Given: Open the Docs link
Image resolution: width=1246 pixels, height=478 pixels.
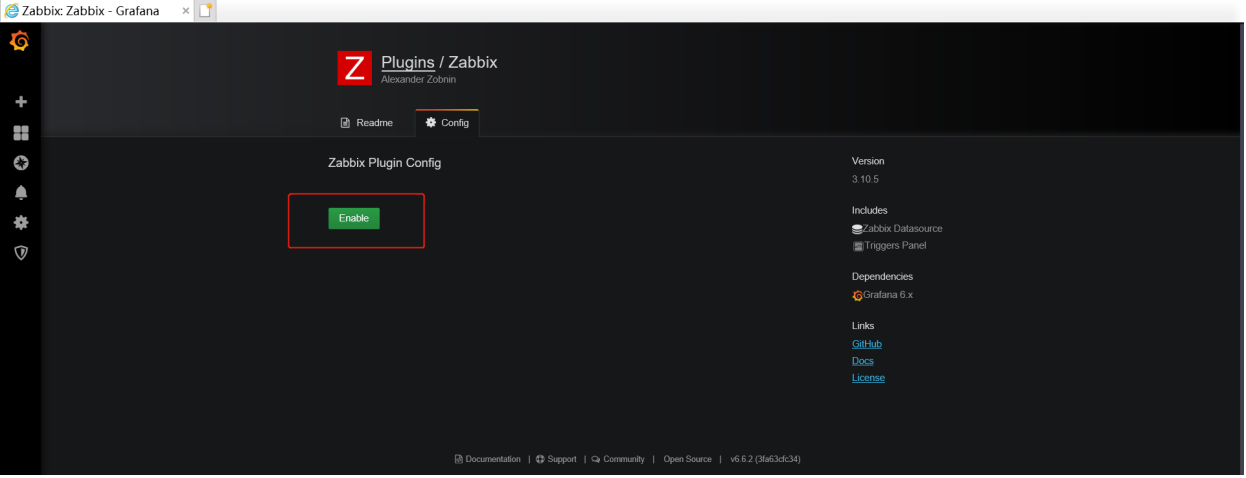Looking at the screenshot, I should [863, 361].
